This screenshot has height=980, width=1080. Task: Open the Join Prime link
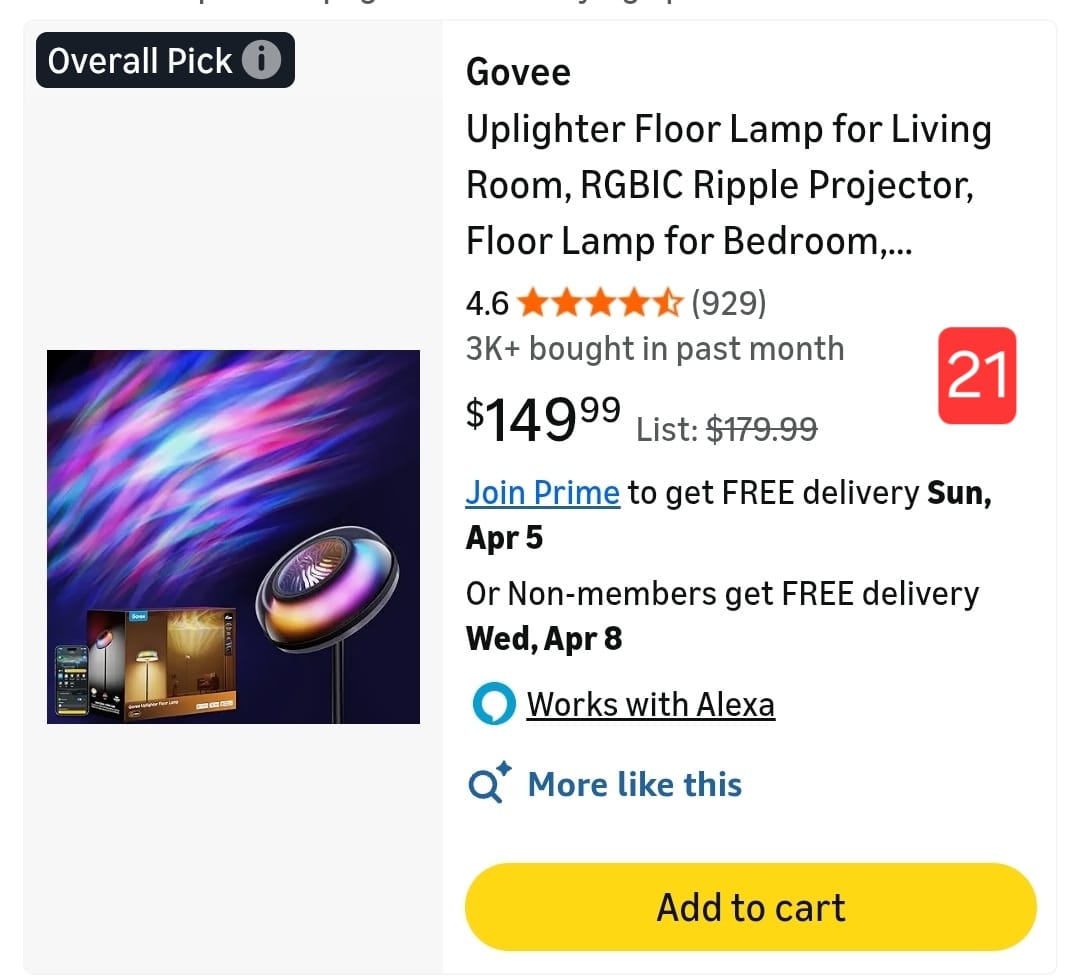pos(542,492)
